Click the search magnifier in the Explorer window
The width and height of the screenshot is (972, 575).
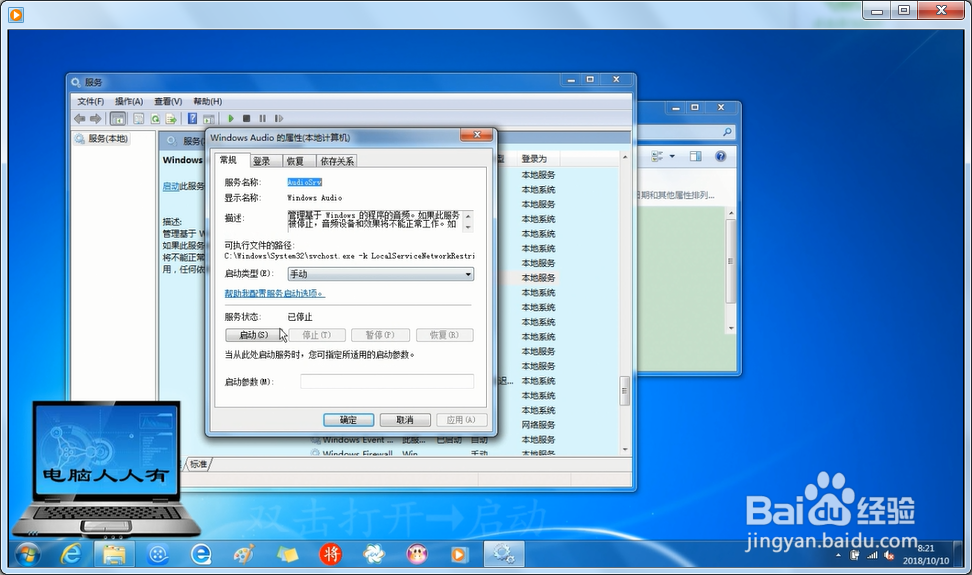(x=727, y=132)
